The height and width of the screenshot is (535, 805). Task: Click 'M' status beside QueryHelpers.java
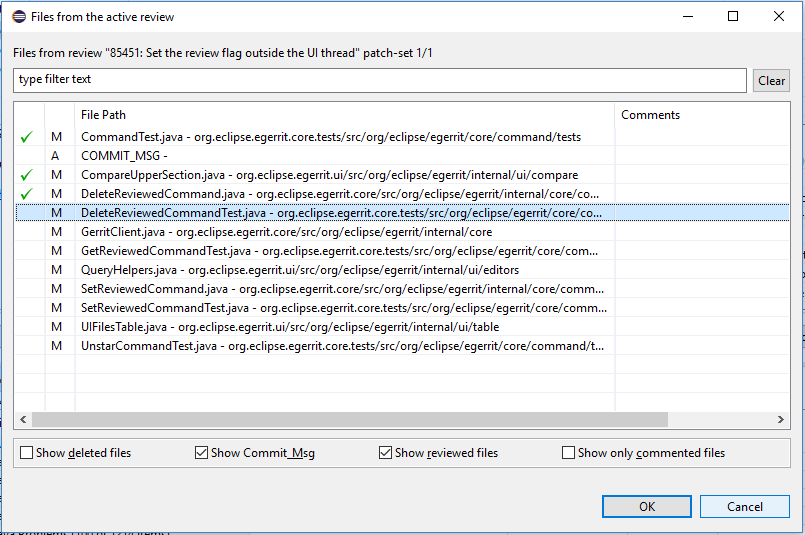click(56, 270)
